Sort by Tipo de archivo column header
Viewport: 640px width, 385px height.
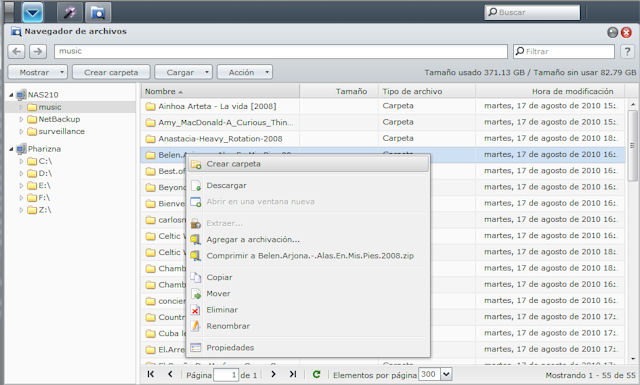(427, 91)
